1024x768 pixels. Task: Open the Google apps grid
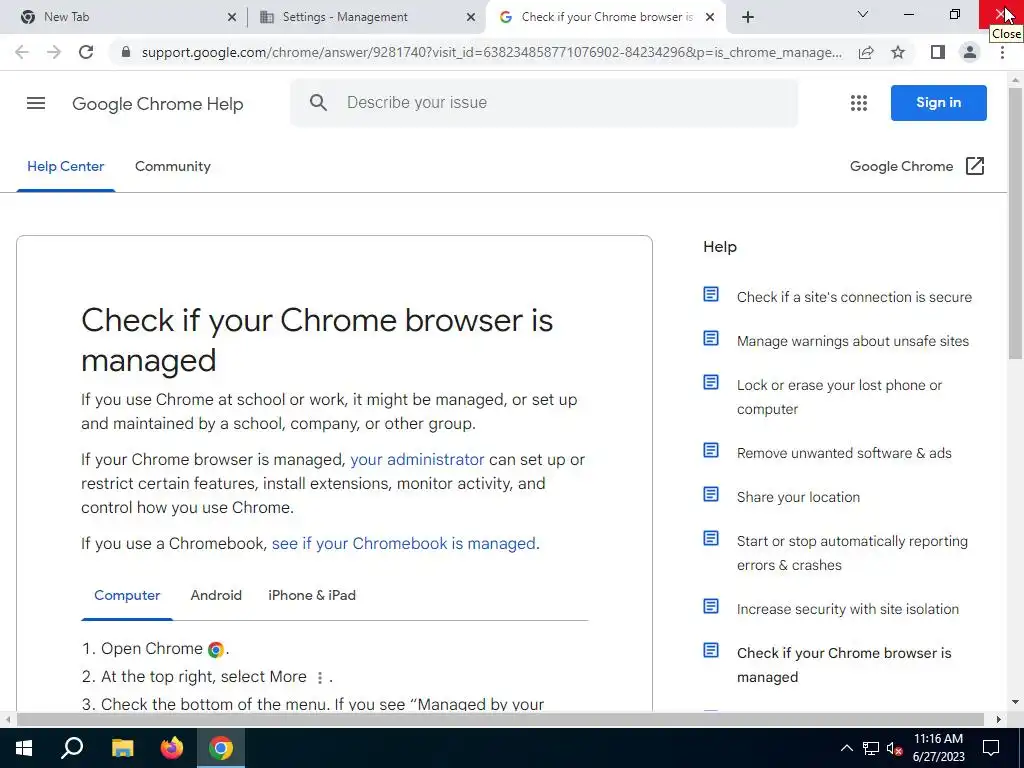859,103
